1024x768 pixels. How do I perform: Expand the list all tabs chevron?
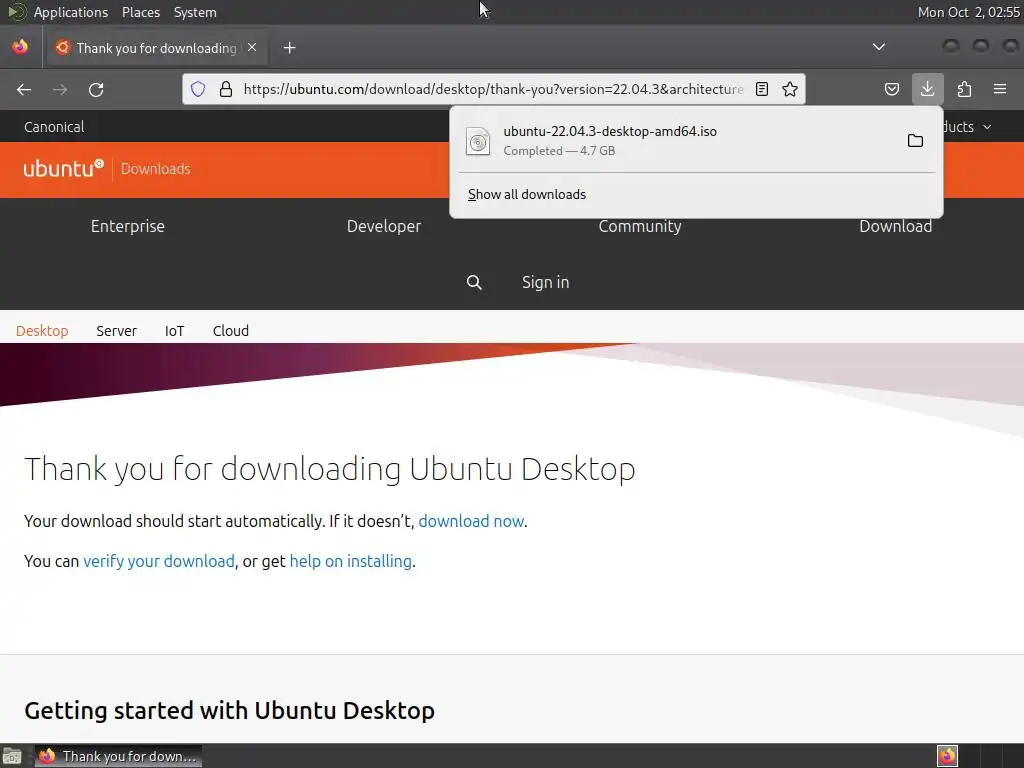coord(879,47)
